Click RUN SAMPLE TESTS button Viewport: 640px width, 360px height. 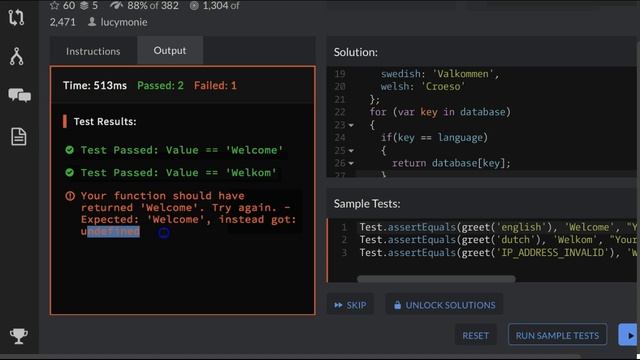(557, 336)
